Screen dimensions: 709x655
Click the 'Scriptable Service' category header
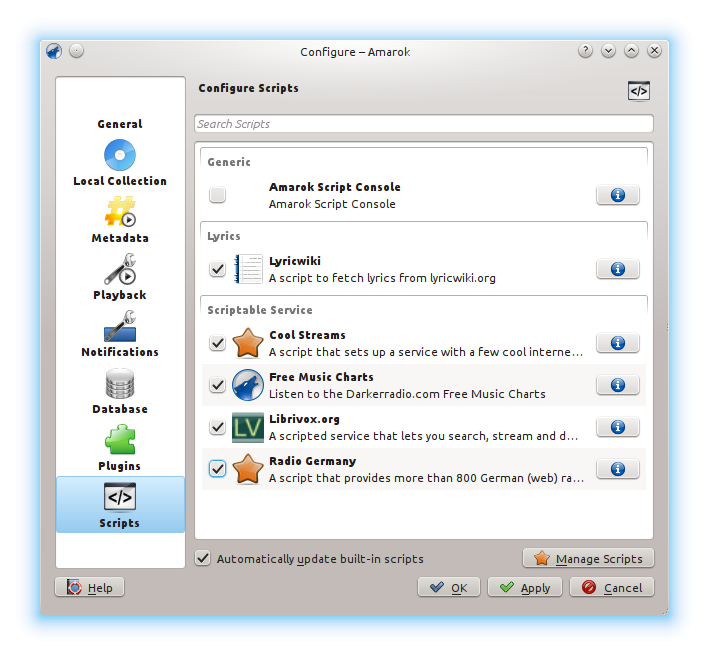point(260,310)
